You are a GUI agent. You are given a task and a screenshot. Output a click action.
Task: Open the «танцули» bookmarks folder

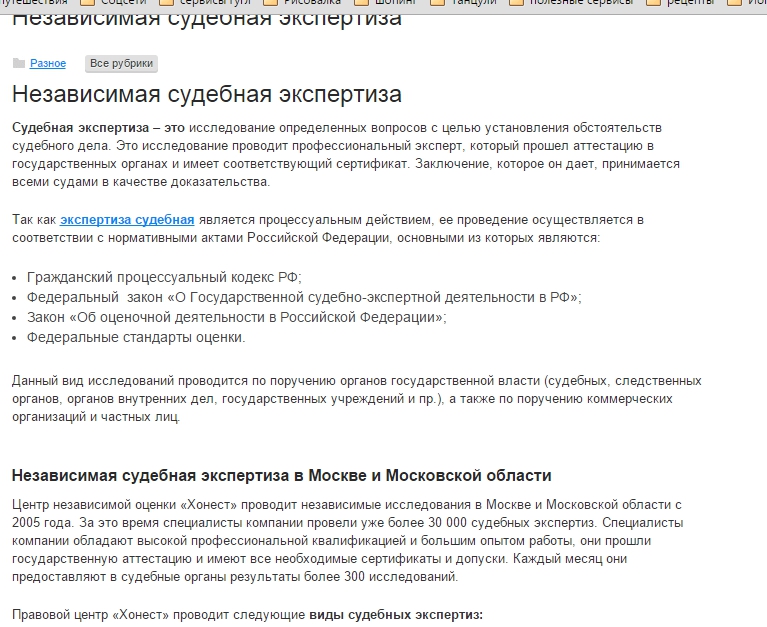click(463, 2)
